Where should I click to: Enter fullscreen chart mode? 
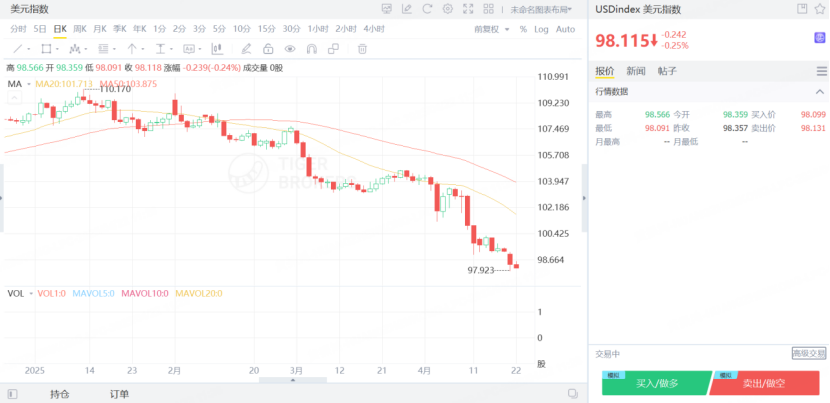(x=468, y=9)
